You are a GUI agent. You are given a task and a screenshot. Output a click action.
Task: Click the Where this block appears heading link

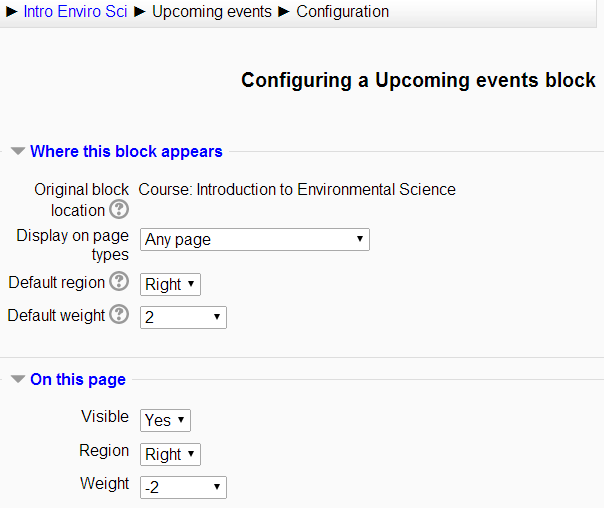click(x=126, y=151)
